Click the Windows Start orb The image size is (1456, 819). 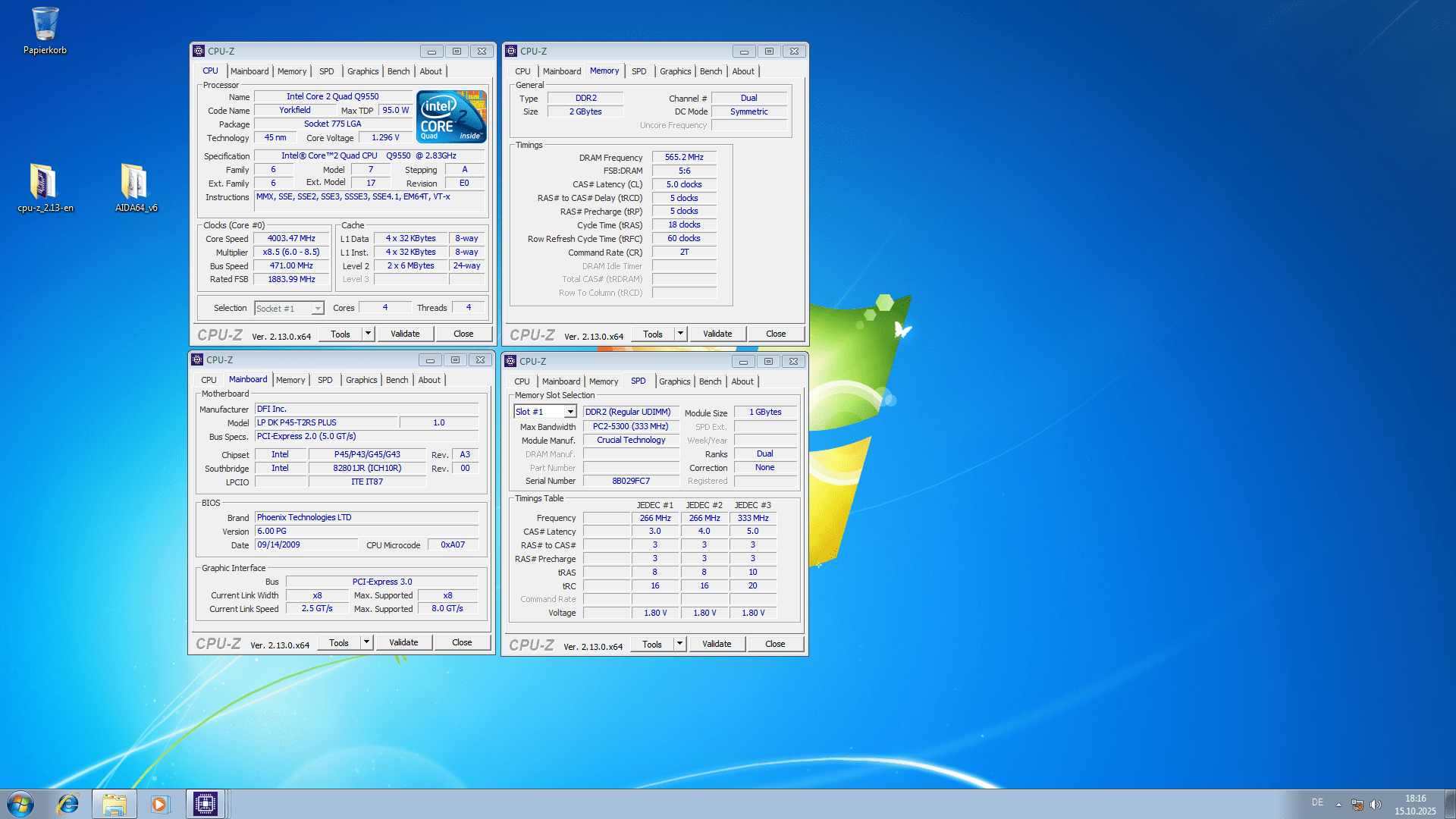20,804
